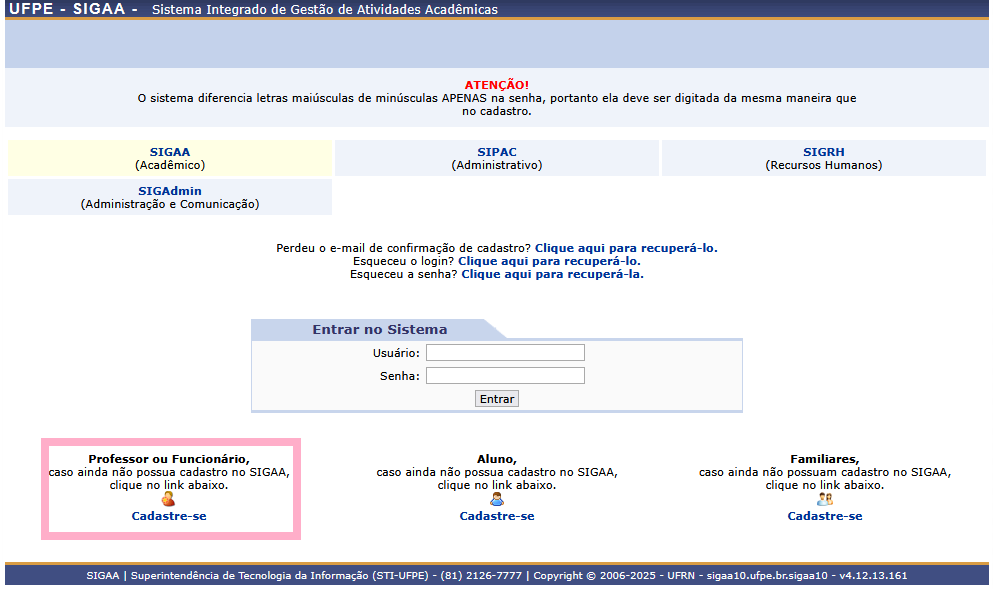Screen dimensions: 994x589
Task: Click the 'Professor ou Funcionário,' heading text
Action: 169,459
